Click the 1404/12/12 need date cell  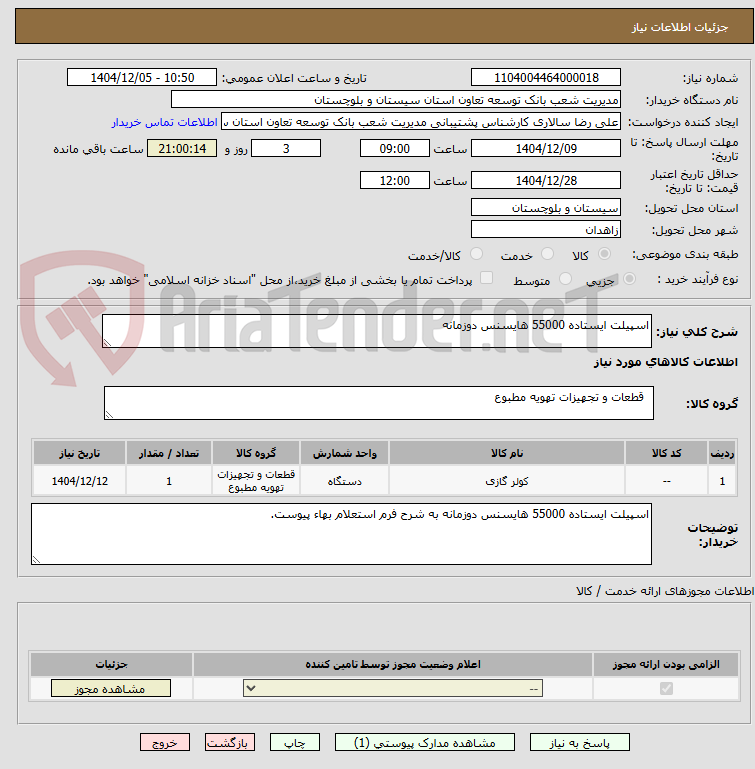coord(79,481)
